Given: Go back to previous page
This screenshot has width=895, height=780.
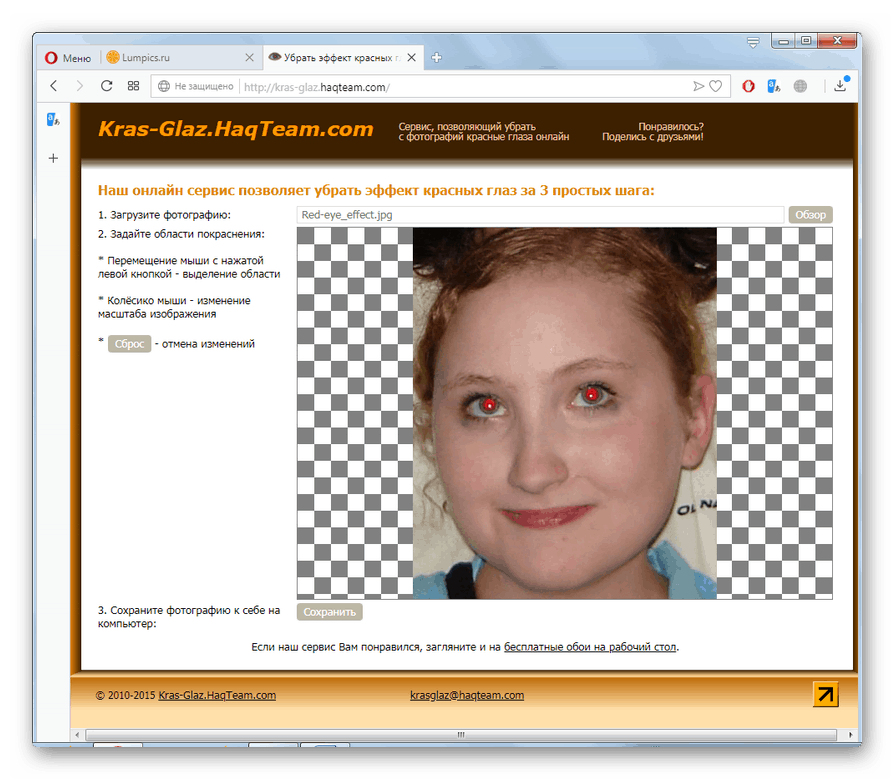Looking at the screenshot, I should [x=54, y=86].
